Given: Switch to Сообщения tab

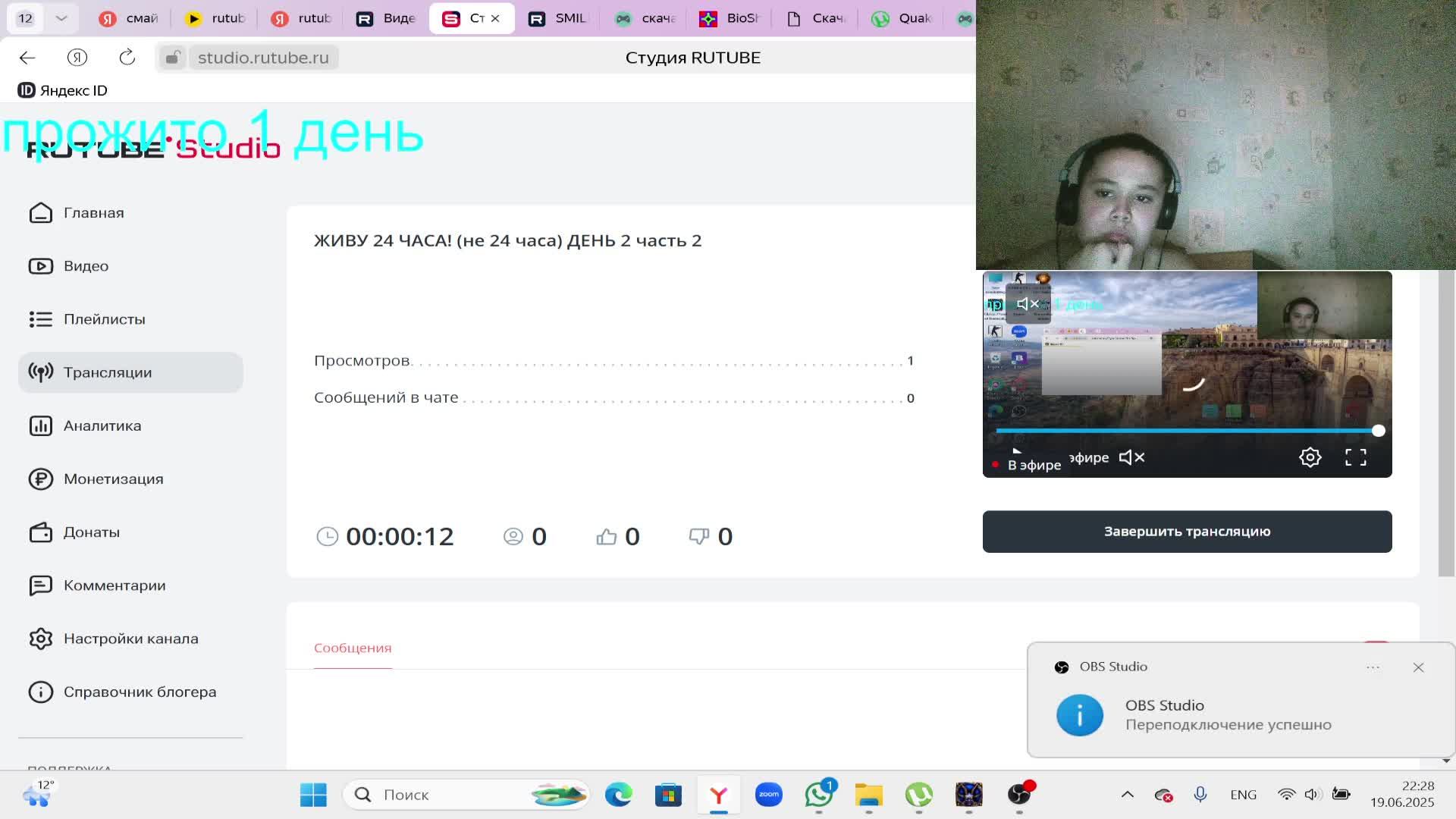Looking at the screenshot, I should [x=353, y=648].
